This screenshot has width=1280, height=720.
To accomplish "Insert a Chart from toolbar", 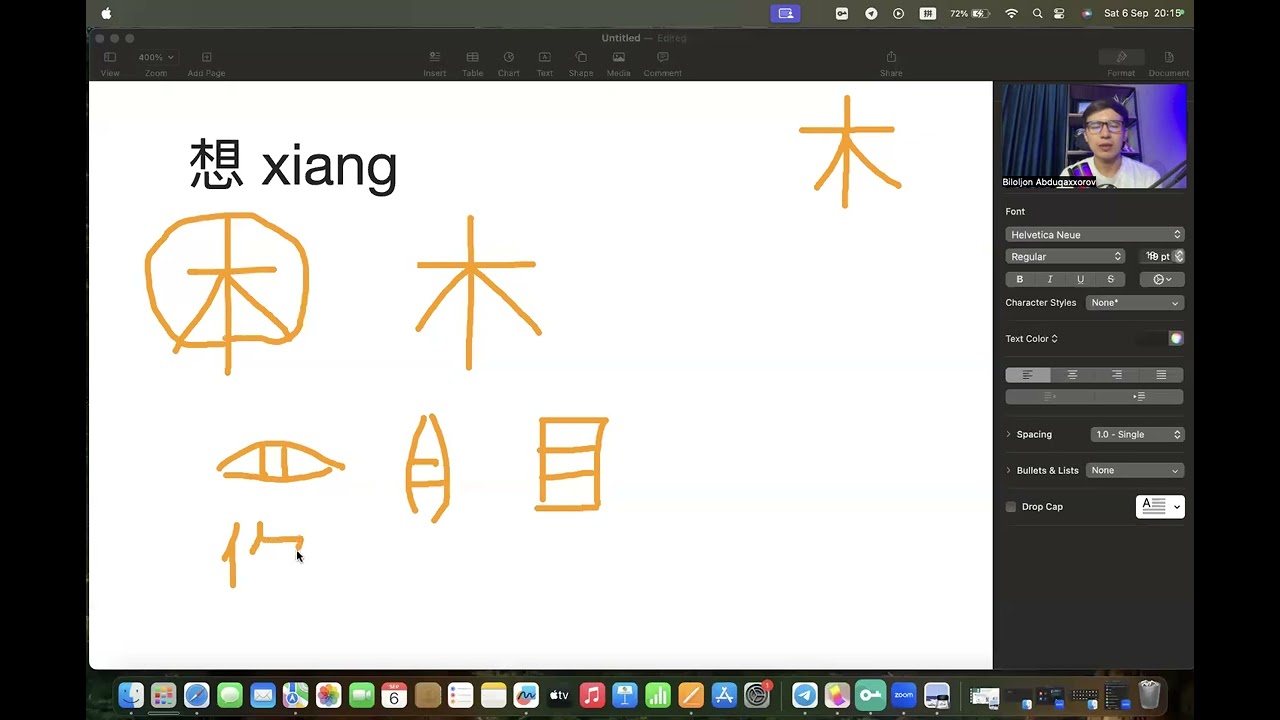I will (508, 63).
